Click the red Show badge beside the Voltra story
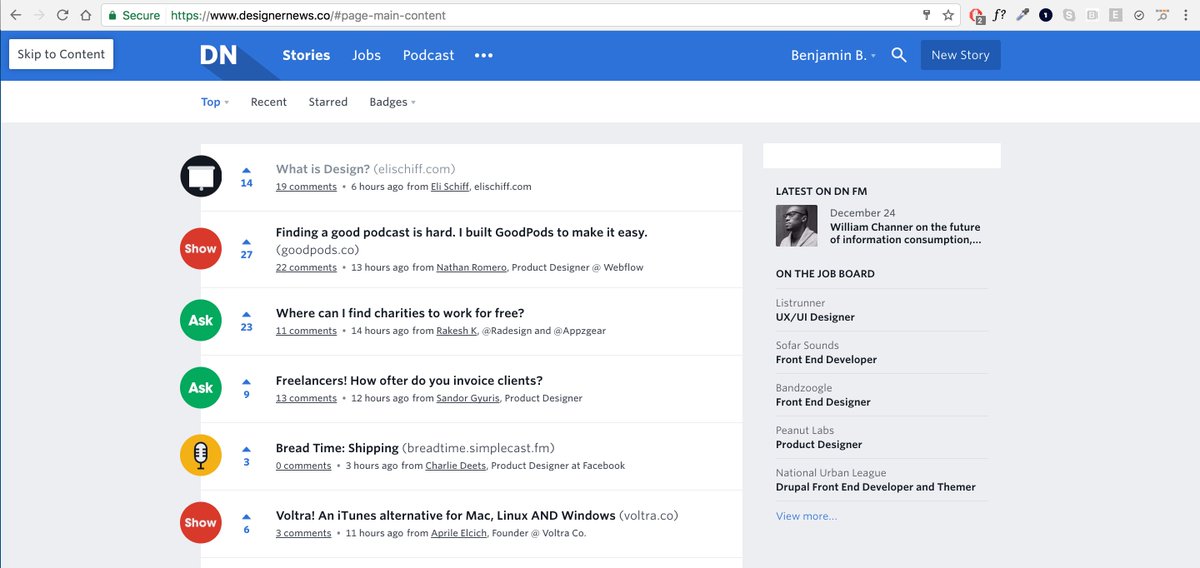 201,522
